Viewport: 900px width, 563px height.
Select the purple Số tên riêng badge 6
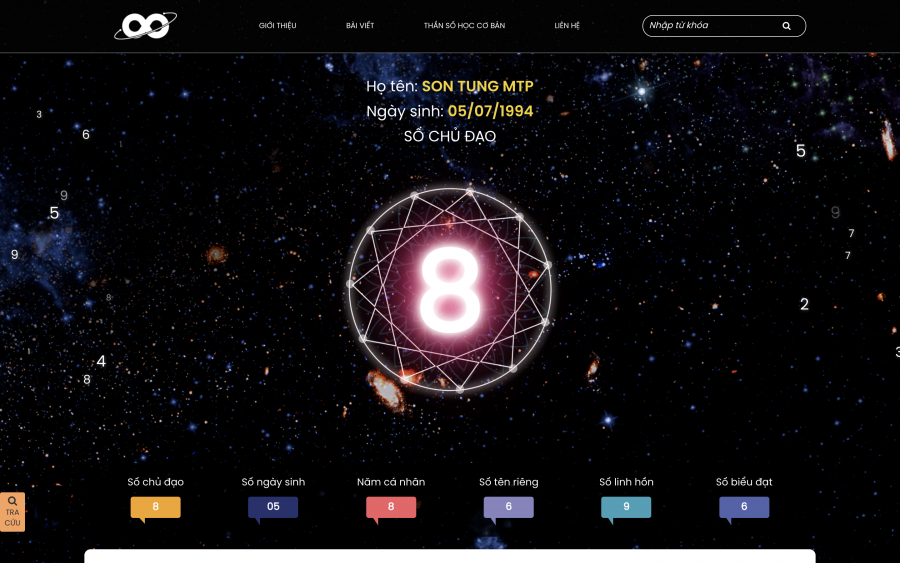tap(508, 507)
